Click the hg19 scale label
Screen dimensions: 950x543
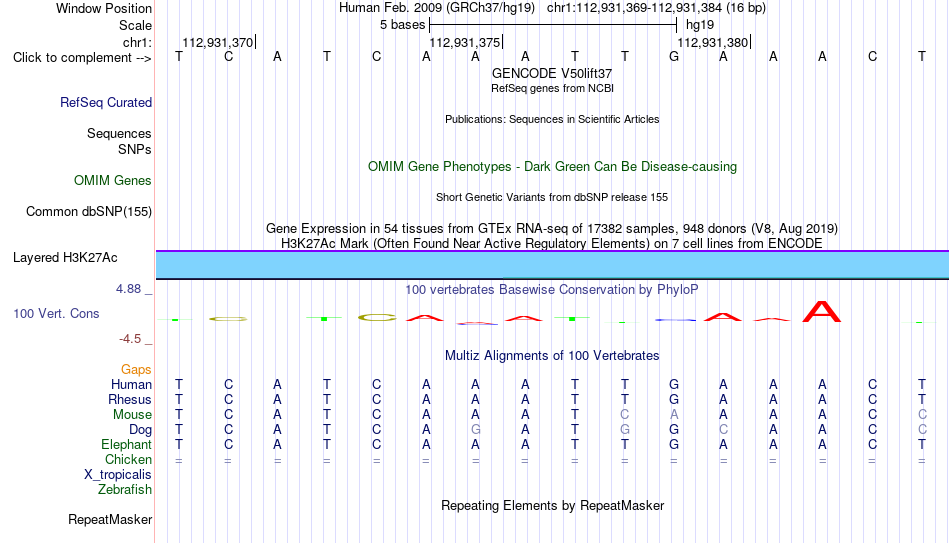700,25
